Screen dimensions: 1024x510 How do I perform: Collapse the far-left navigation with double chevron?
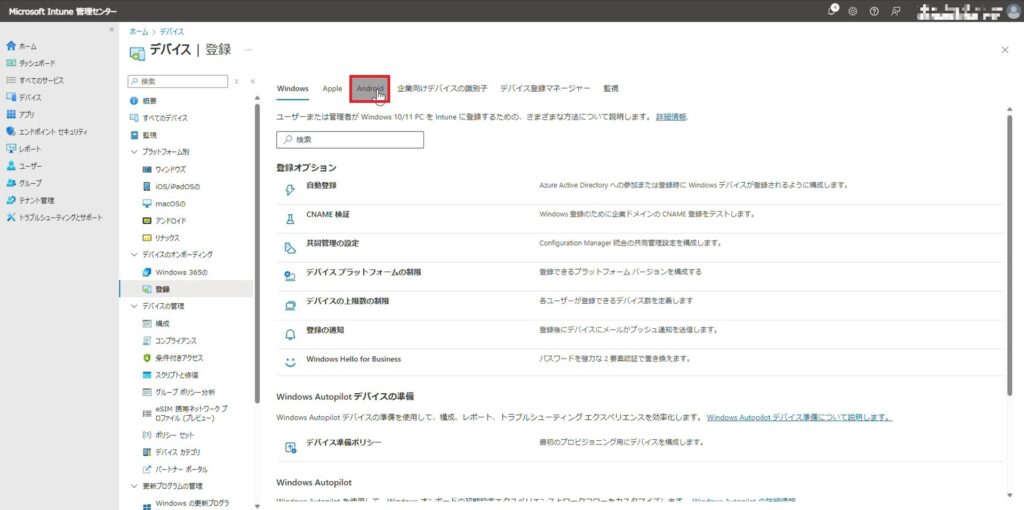pos(111,30)
